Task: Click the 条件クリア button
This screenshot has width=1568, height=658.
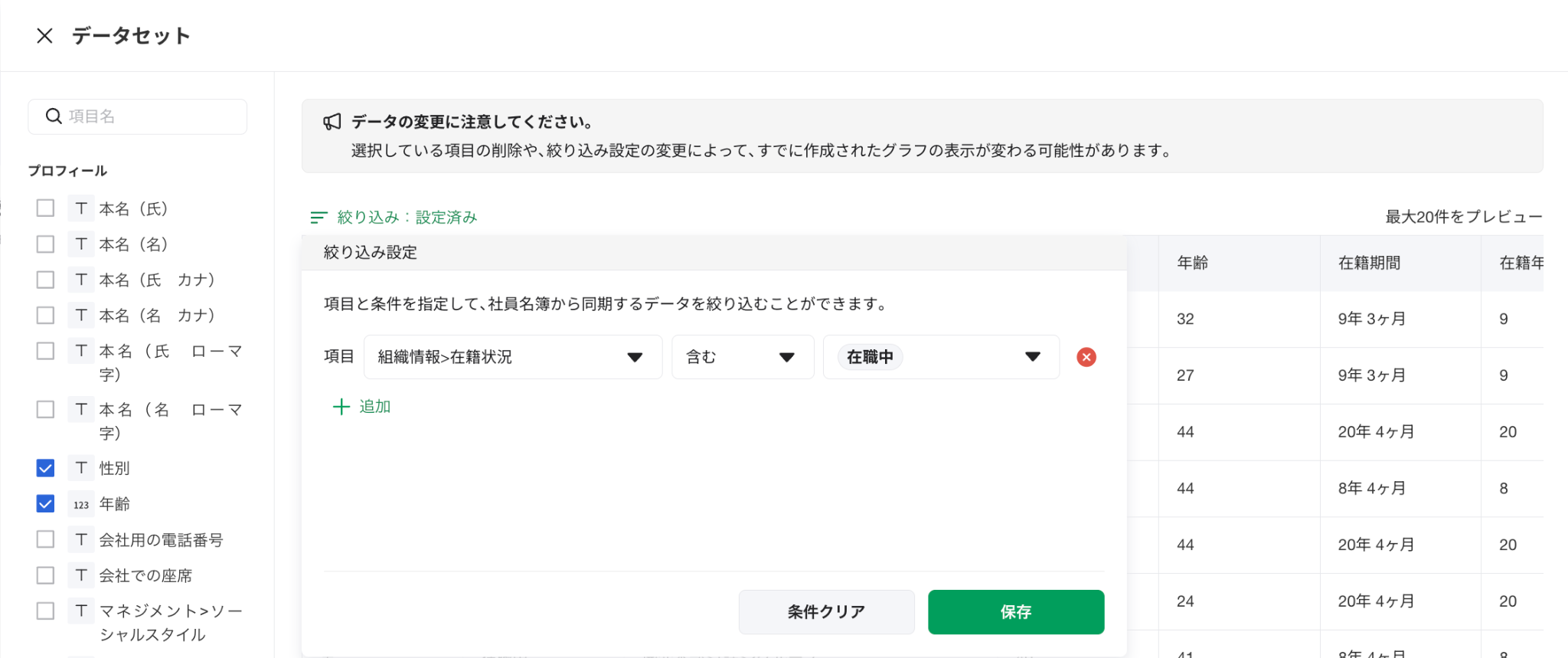Action: [x=826, y=612]
